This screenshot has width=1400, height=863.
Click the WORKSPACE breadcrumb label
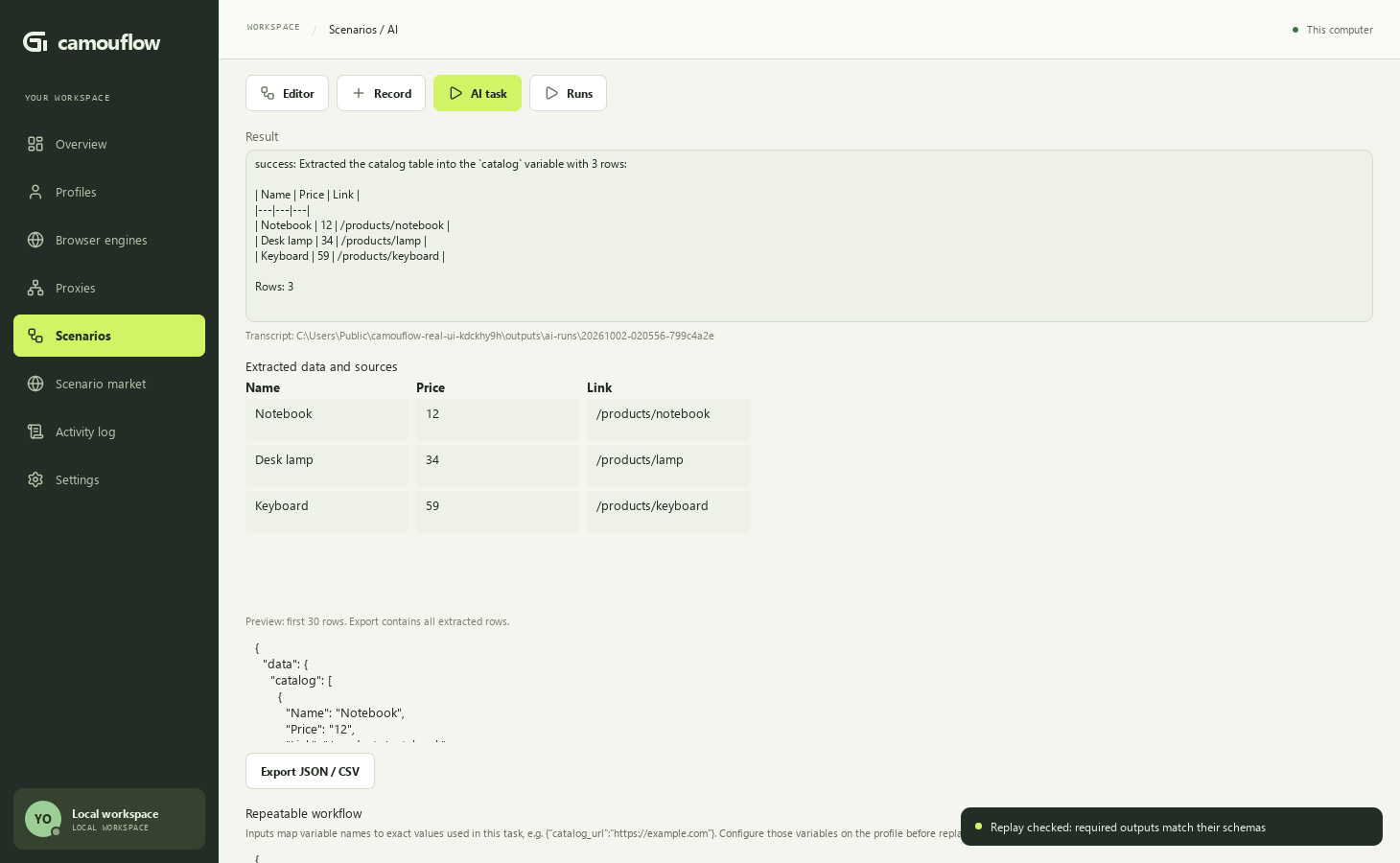pyautogui.click(x=273, y=27)
